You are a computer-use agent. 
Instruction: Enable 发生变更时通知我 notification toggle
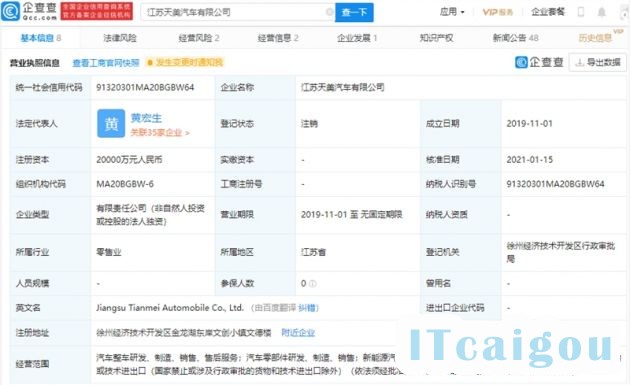tap(185, 62)
